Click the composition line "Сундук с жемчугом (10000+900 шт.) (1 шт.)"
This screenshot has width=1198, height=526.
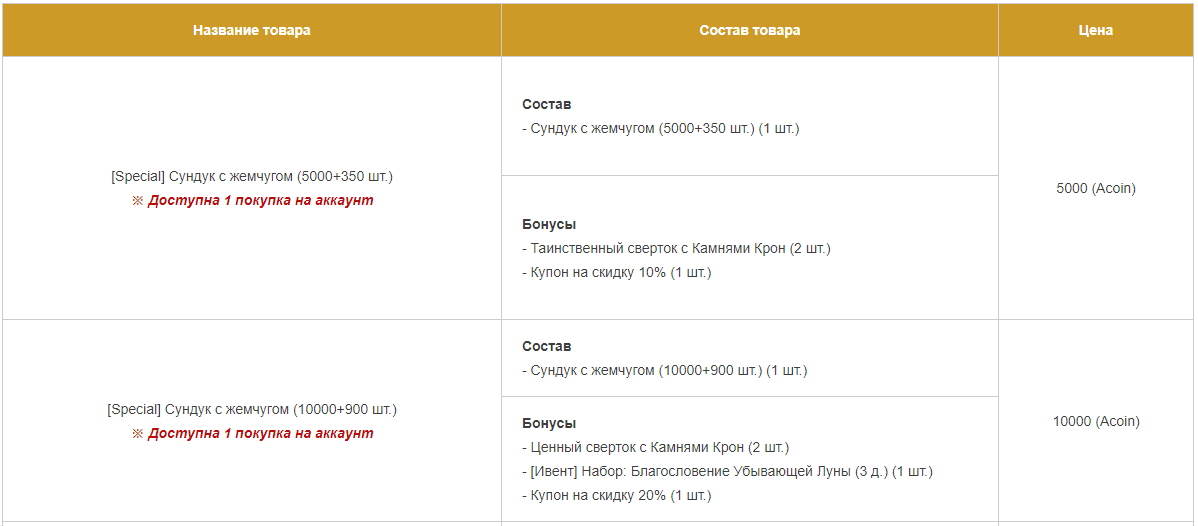point(665,370)
